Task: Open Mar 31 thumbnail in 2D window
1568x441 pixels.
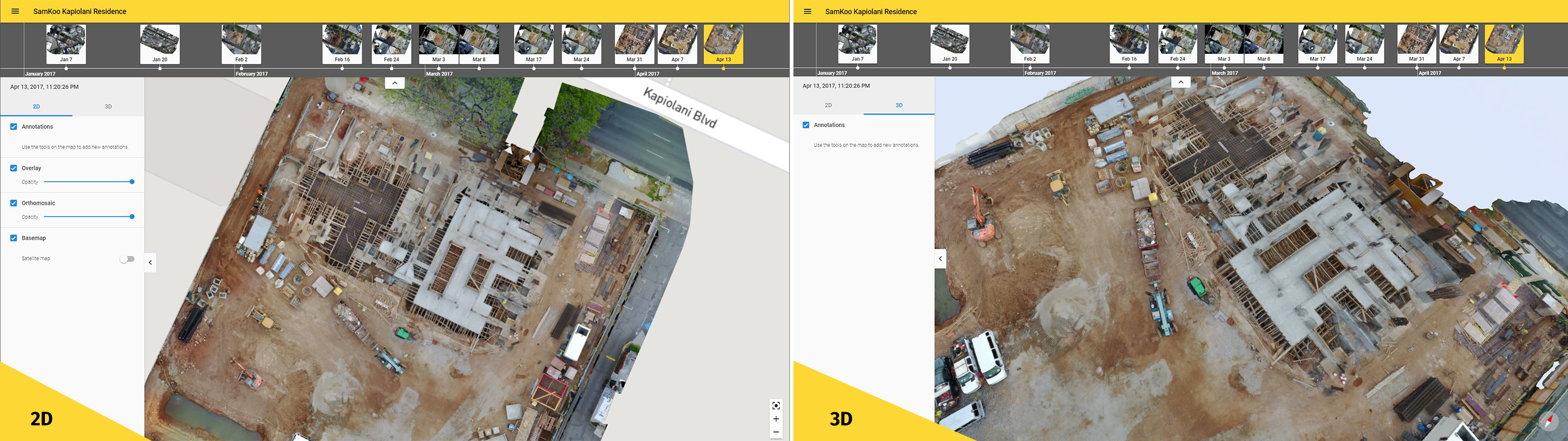Action: 634,44
